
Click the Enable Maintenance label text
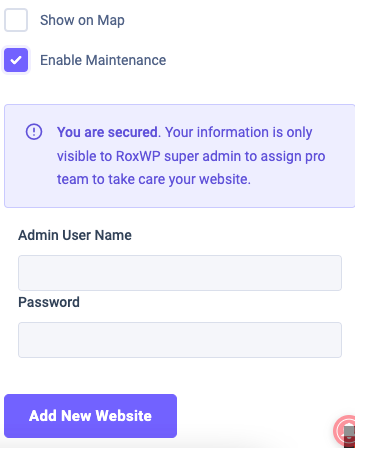coord(103,60)
